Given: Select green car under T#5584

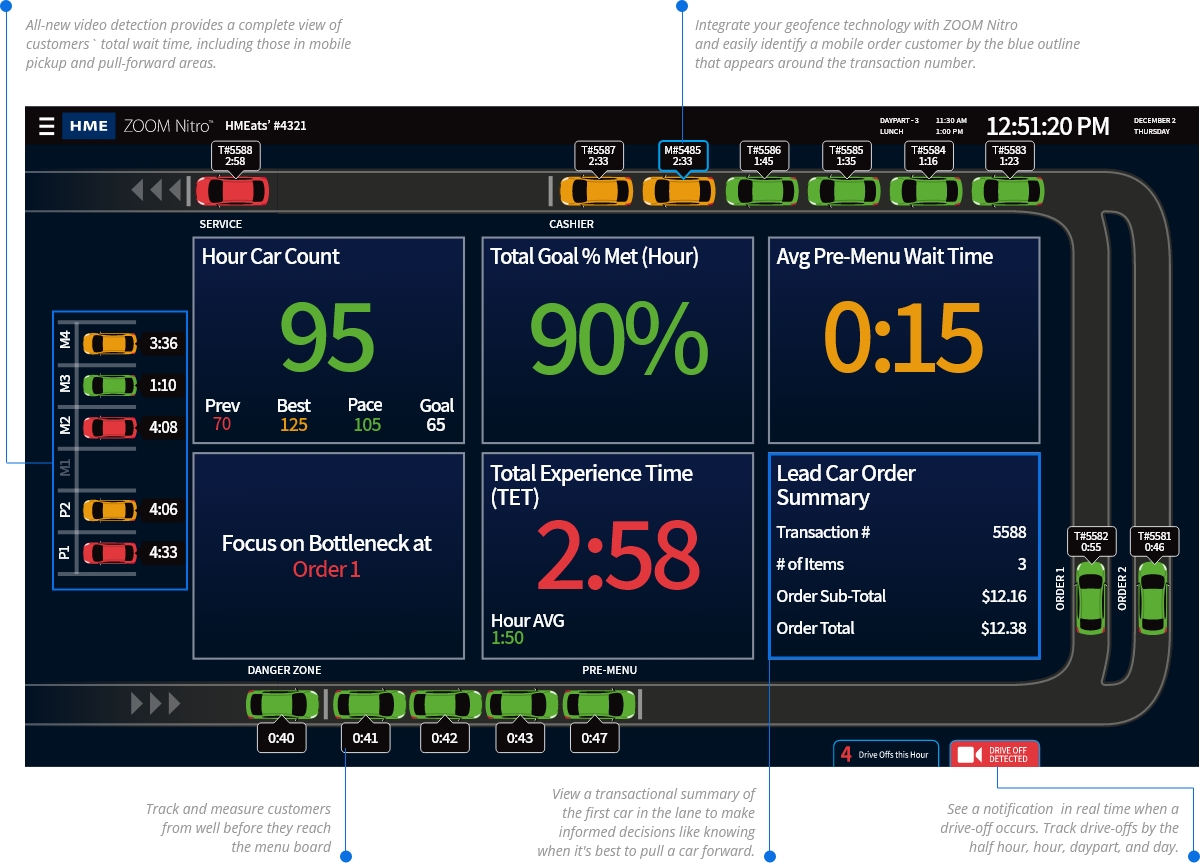Looking at the screenshot, I should [x=927, y=190].
